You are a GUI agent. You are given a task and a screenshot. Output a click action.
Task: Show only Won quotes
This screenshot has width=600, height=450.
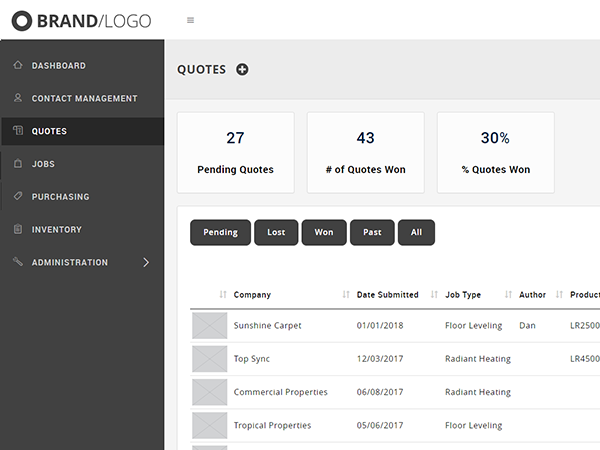coord(324,232)
